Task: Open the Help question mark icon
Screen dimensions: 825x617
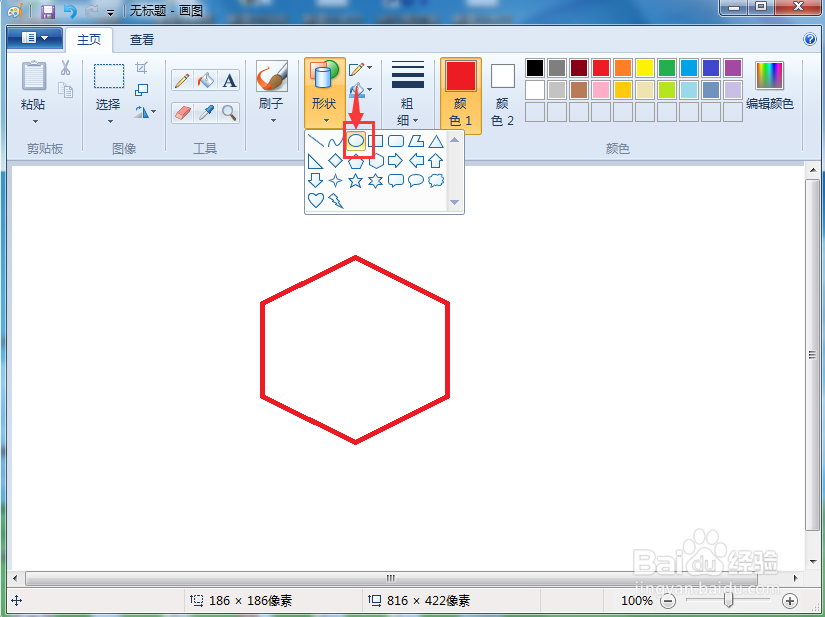Action: coord(810,39)
